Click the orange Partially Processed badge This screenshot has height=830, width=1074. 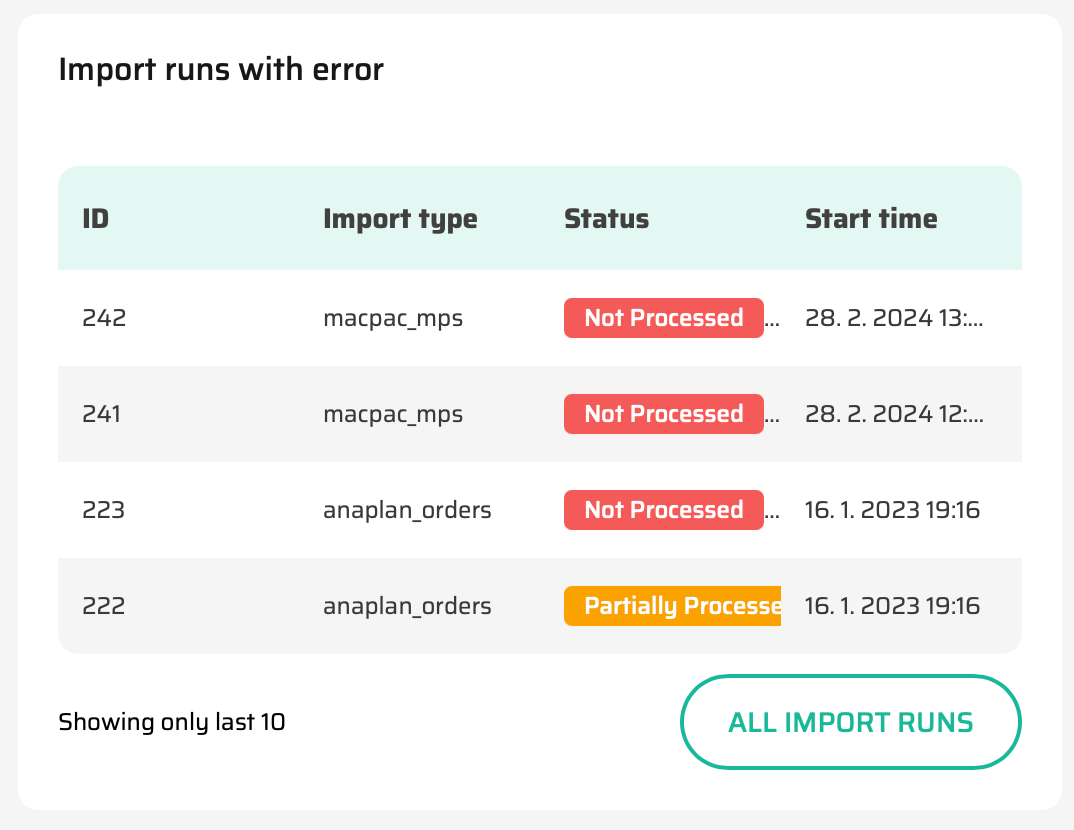tap(672, 606)
